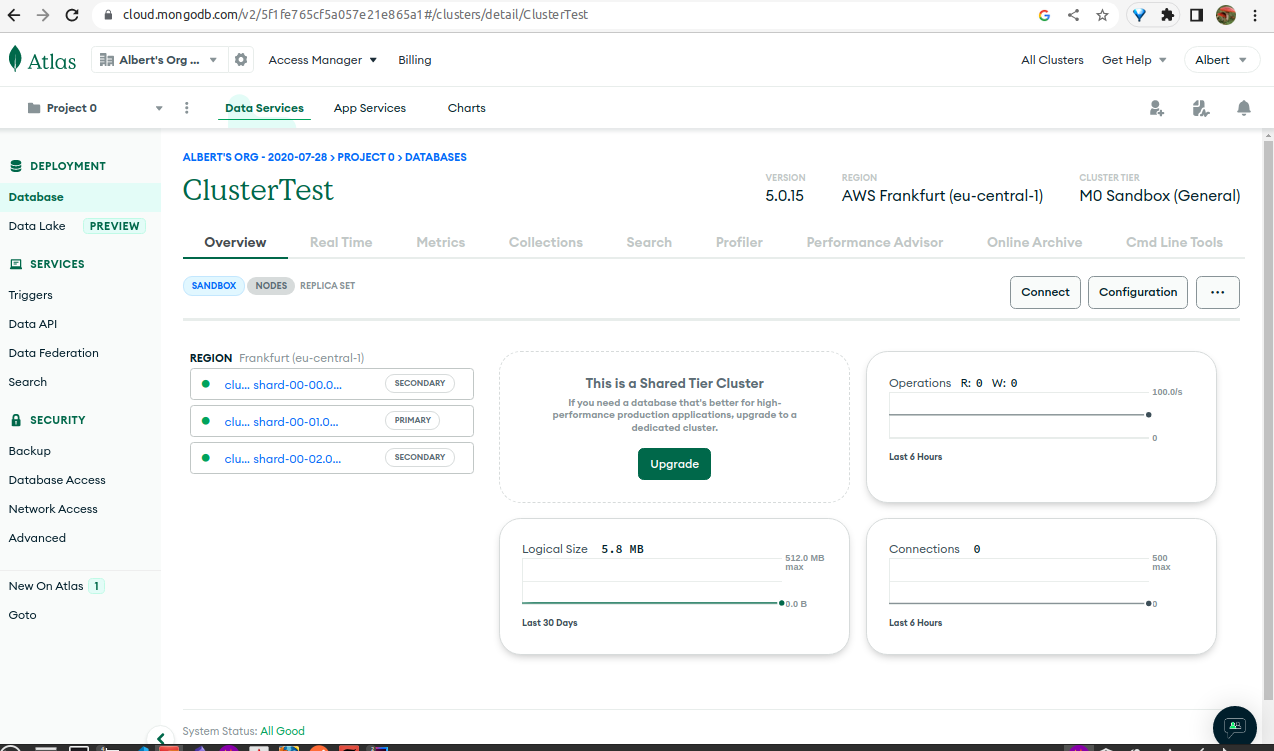Open the Collections tab
Viewport: 1274px width, 751px height.
coord(546,242)
